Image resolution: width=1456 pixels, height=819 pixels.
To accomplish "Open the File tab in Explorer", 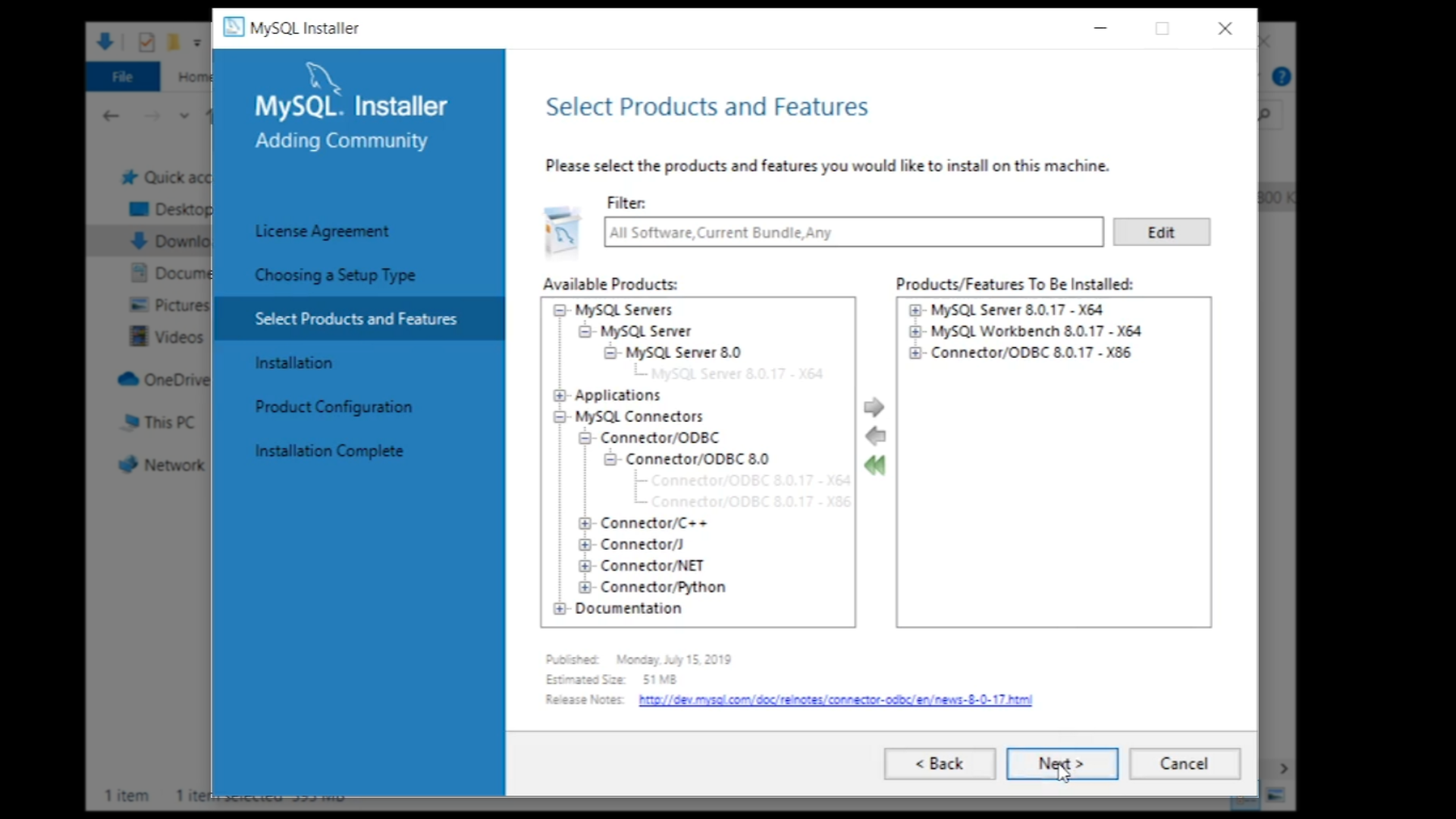I will pos(122,77).
